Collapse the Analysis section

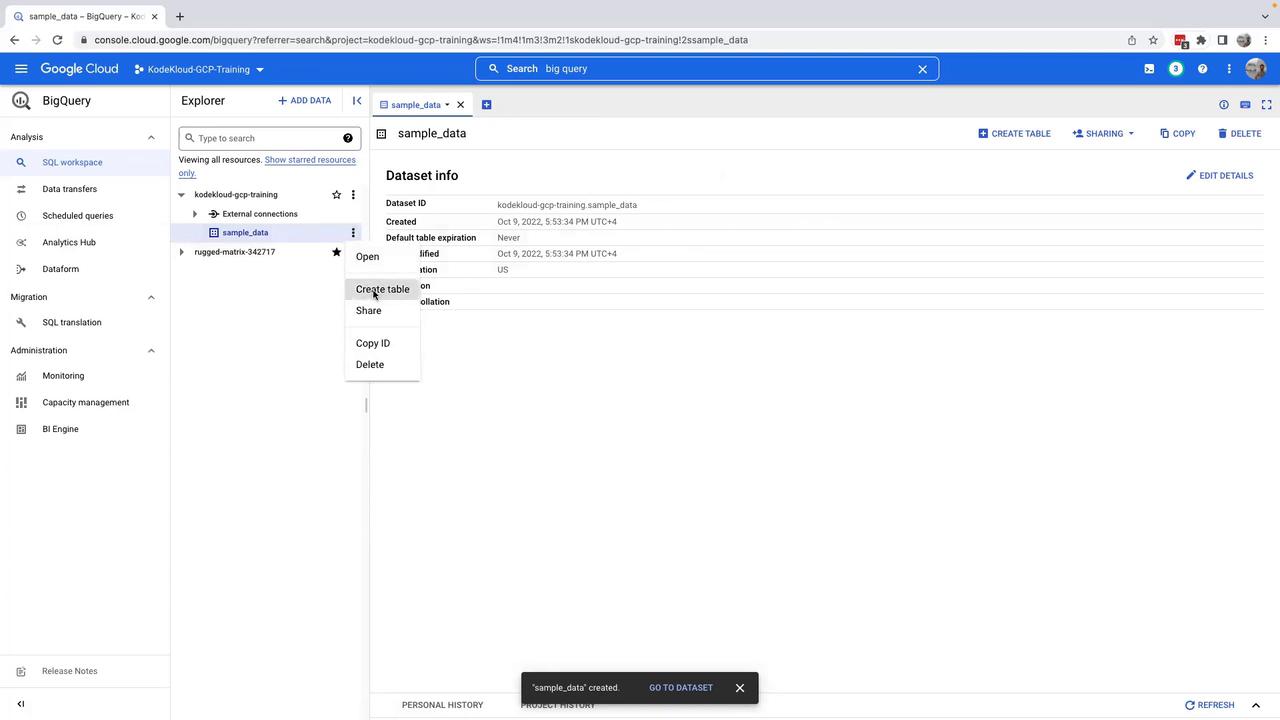coord(151,137)
